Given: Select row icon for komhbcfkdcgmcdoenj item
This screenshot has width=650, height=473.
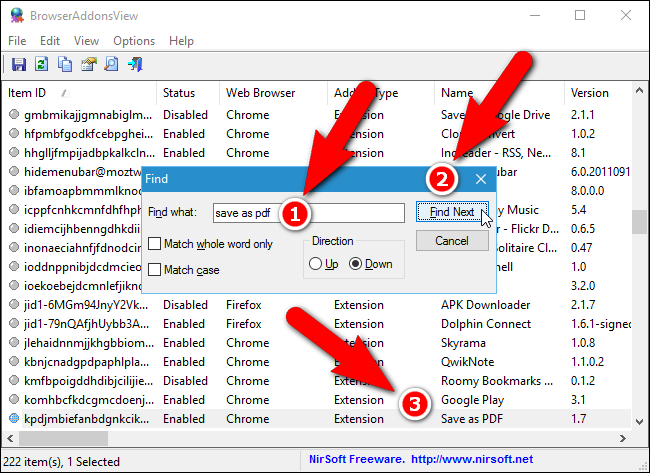Looking at the screenshot, I should click(14, 399).
